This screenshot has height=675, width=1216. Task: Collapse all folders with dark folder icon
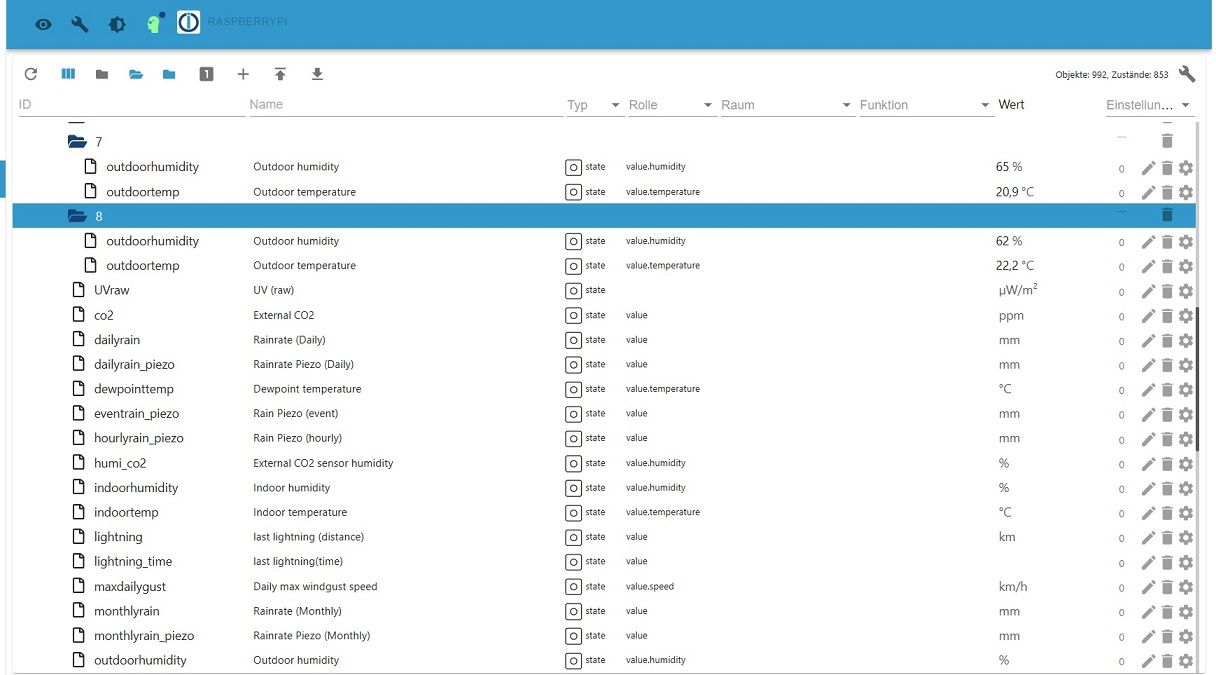102,74
